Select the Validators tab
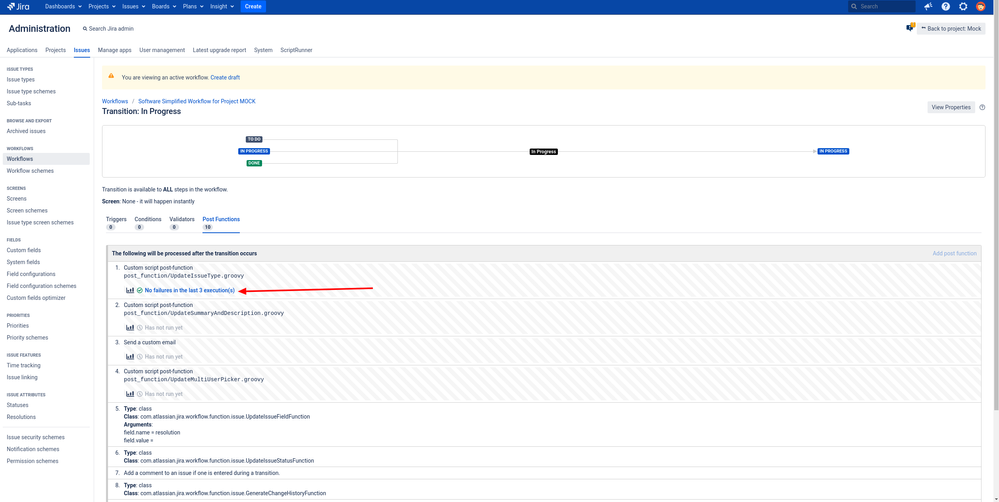 point(182,222)
